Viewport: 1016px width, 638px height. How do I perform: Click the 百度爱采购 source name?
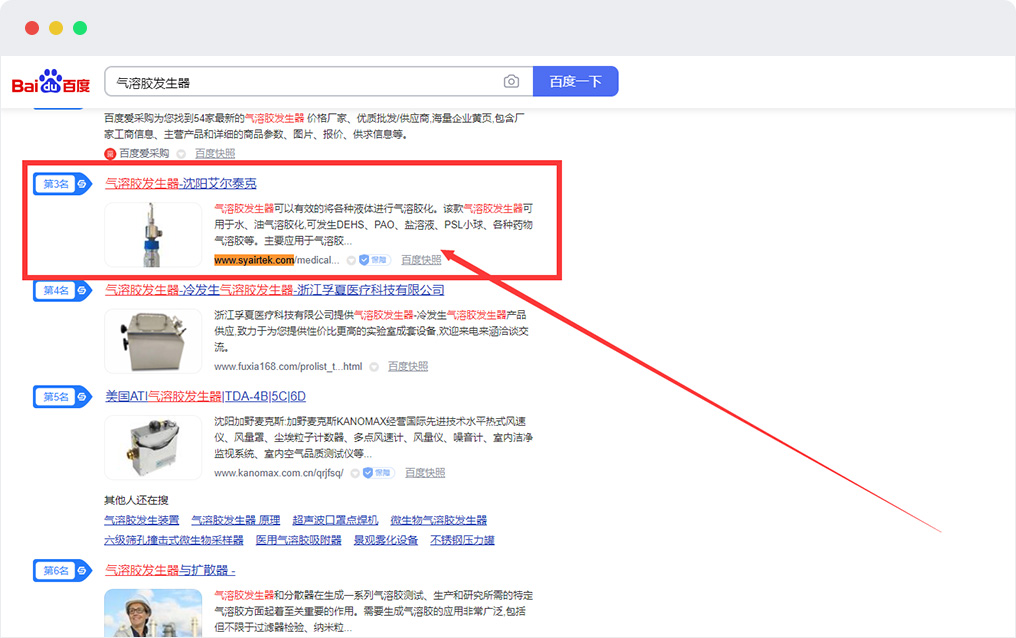click(144, 154)
